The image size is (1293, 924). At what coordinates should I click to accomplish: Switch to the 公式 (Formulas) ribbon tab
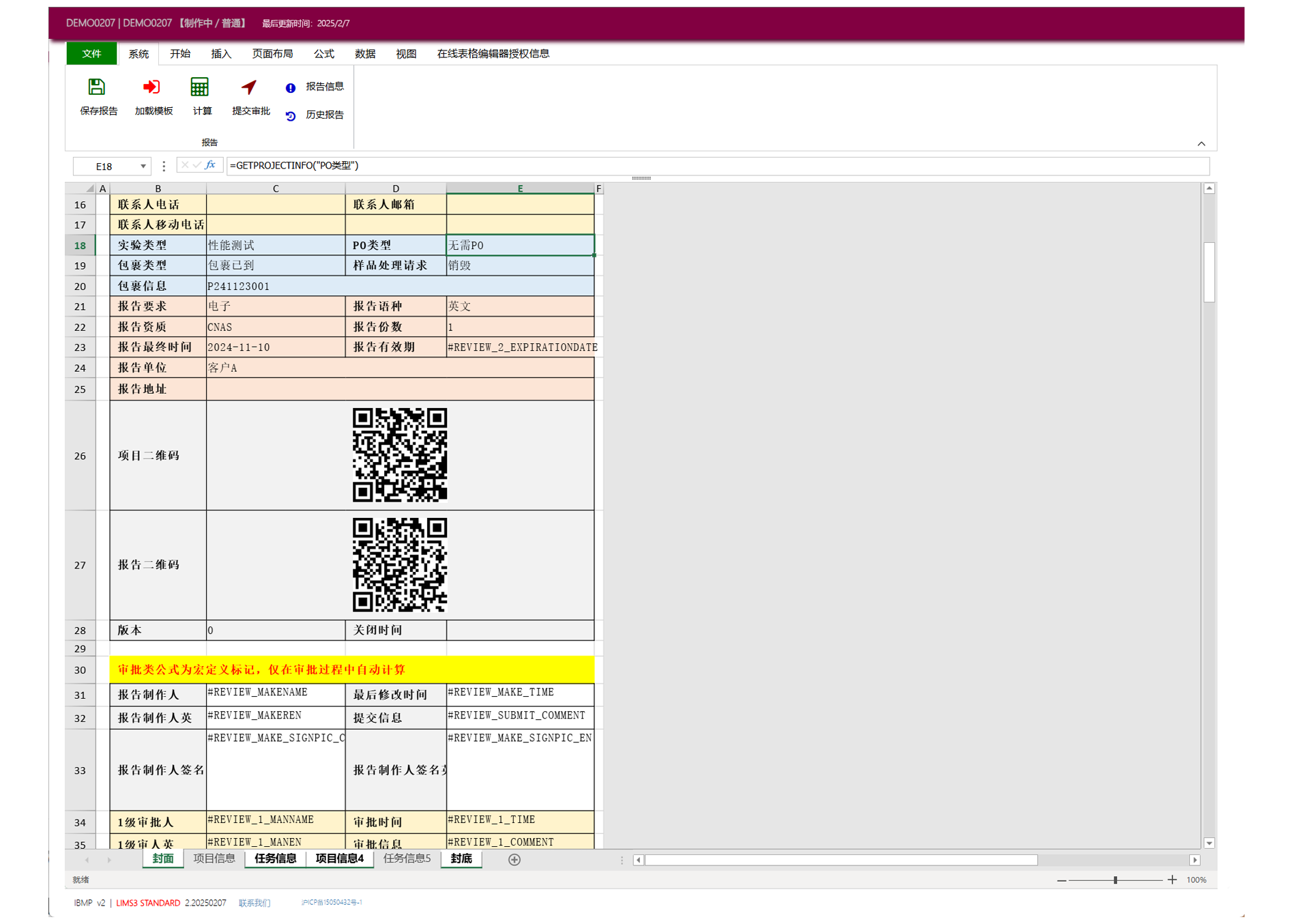click(x=323, y=53)
